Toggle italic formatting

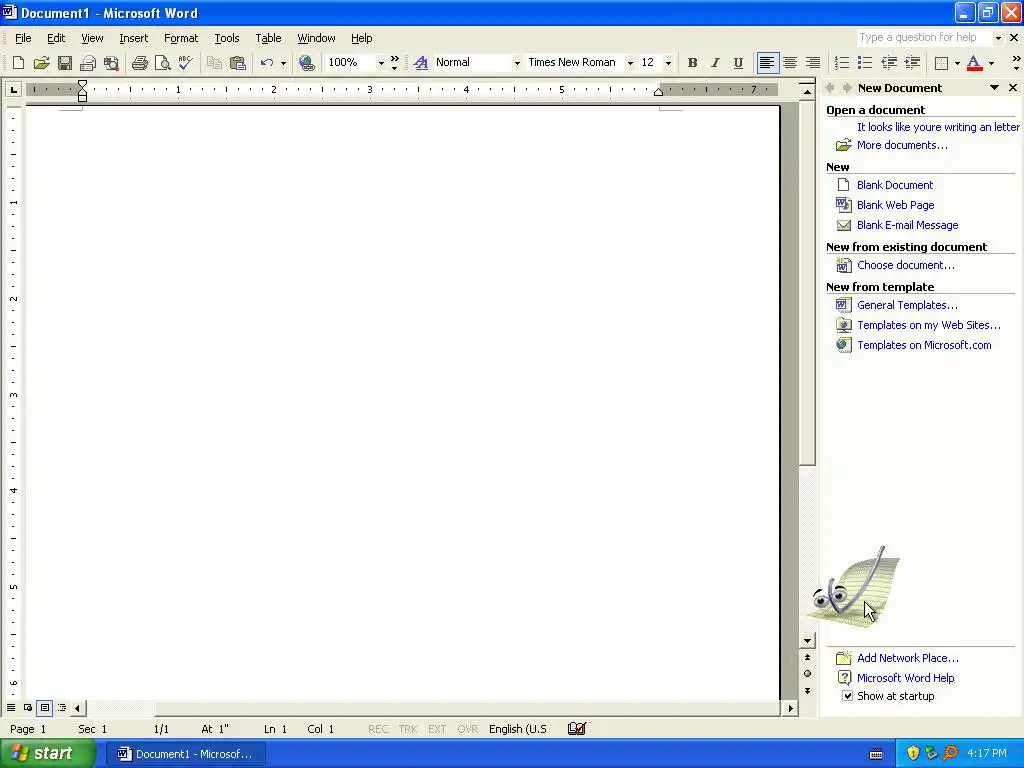pos(715,63)
